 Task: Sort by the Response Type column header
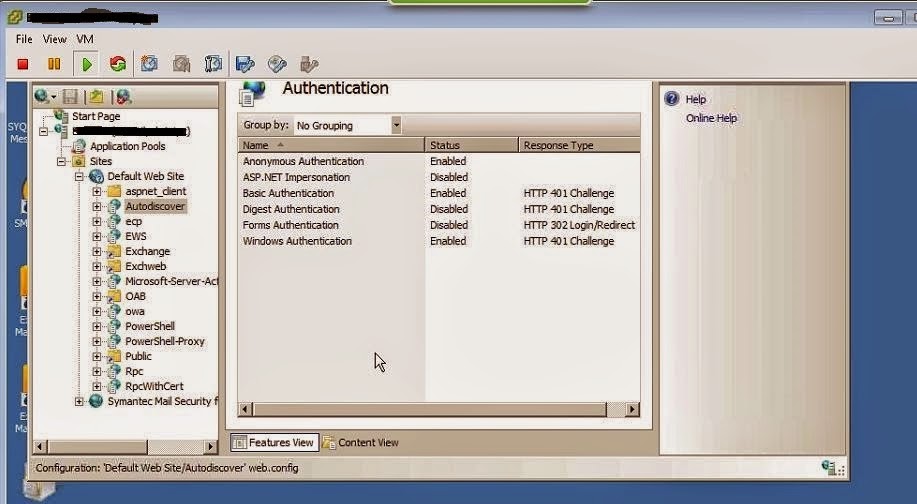coord(580,145)
